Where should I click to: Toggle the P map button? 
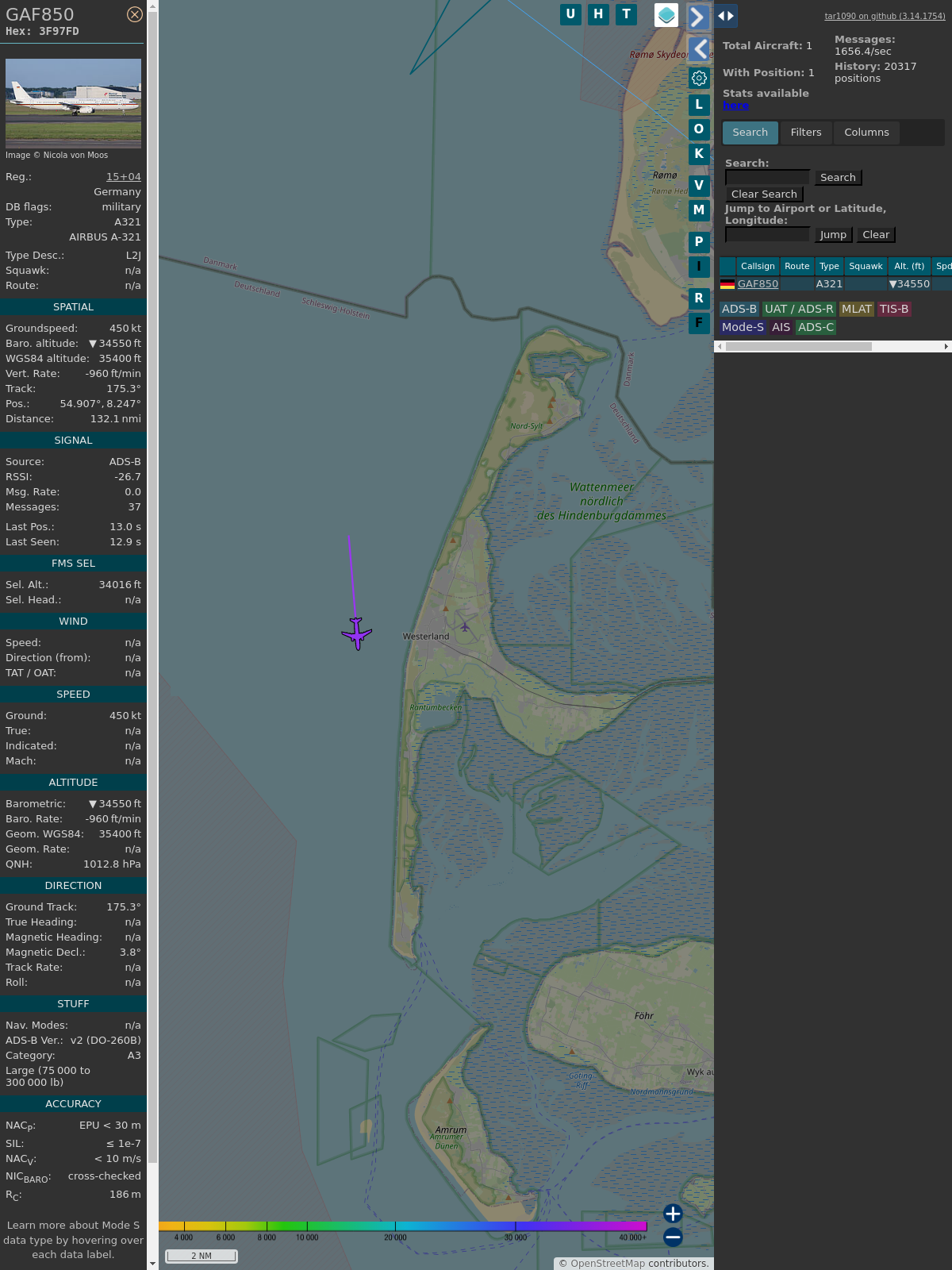tap(699, 242)
